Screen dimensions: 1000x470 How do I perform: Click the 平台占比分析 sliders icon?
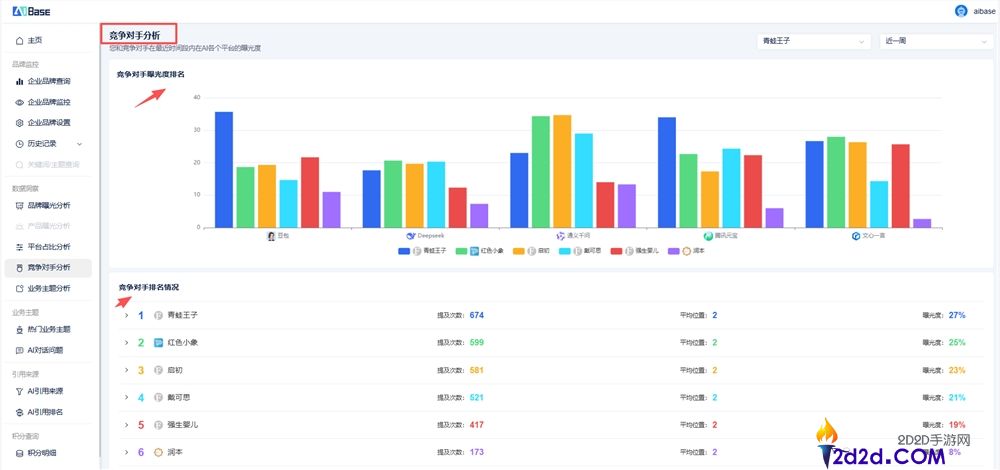[19, 246]
